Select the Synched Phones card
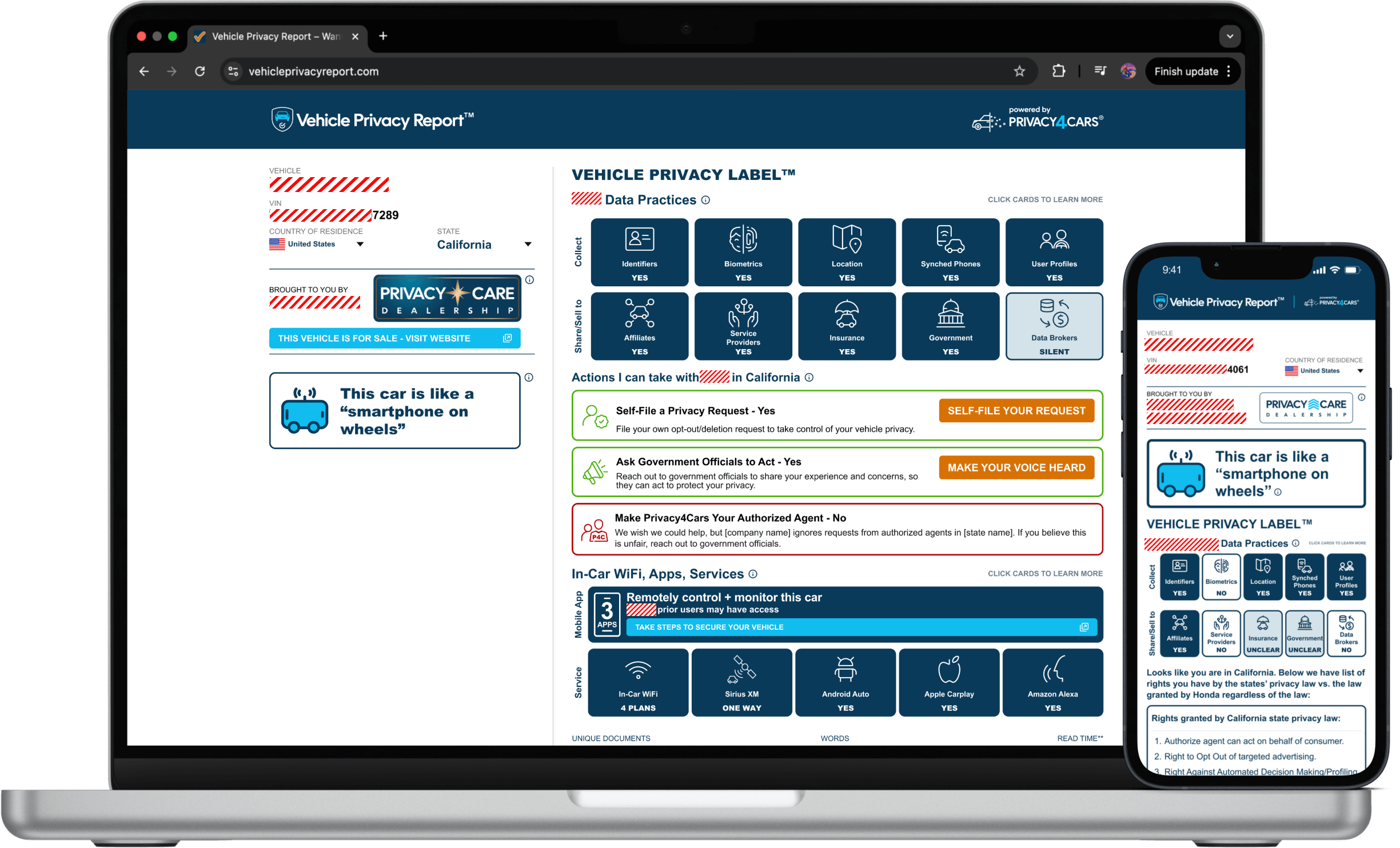The width and height of the screenshot is (1400, 848). coord(950,252)
